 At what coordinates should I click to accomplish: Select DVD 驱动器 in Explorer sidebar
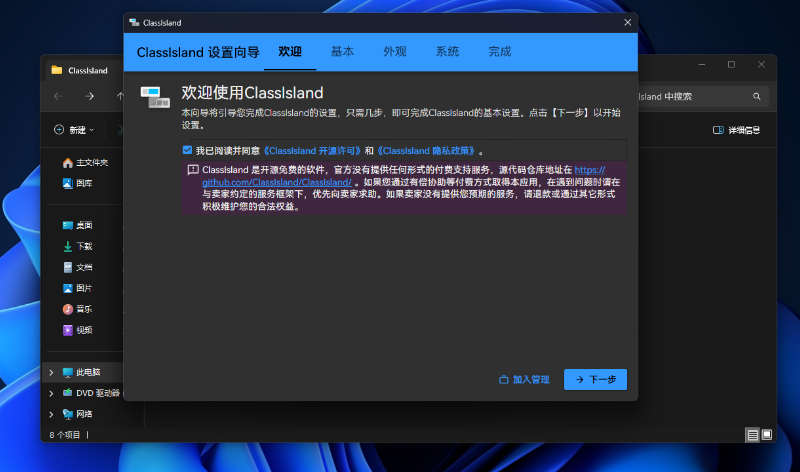[92, 393]
